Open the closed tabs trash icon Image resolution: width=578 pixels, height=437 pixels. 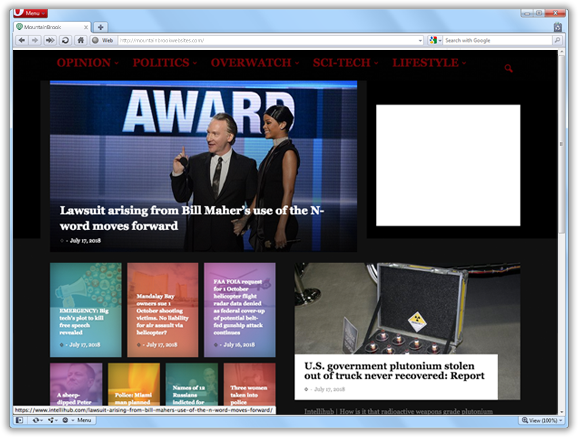click(x=558, y=27)
